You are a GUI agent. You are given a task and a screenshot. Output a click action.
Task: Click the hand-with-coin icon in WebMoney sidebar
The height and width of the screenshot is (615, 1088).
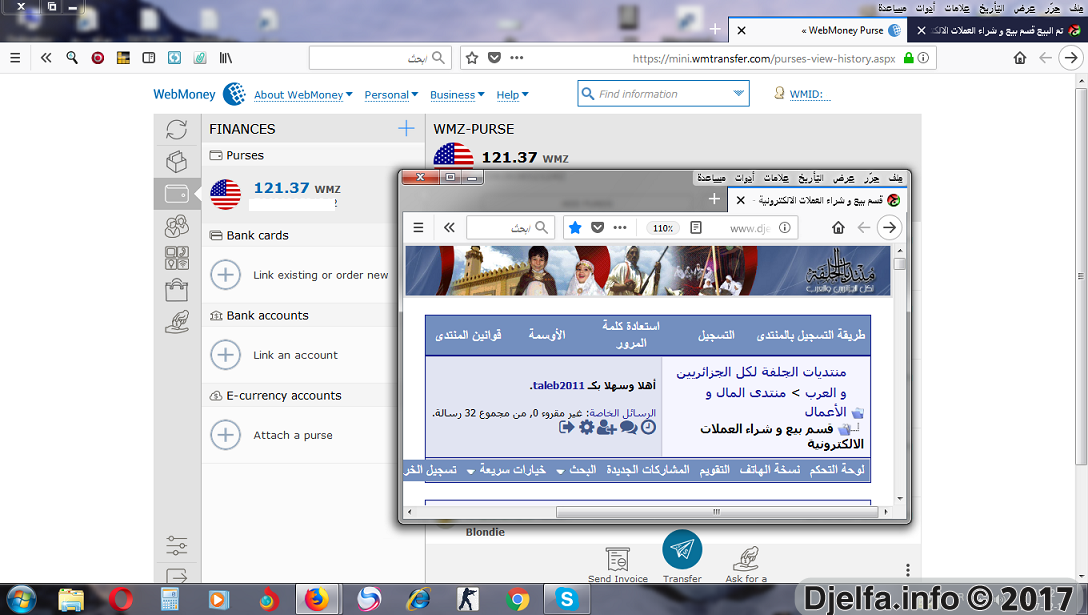pyautogui.click(x=177, y=322)
